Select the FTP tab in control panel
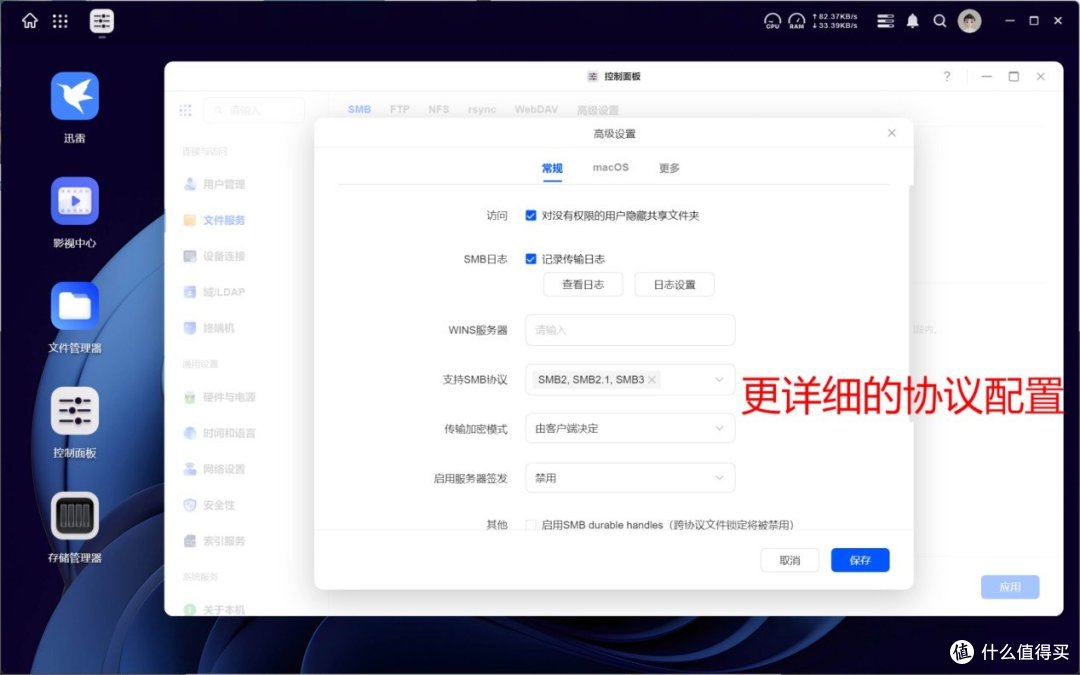This screenshot has height=675, width=1080. (x=399, y=110)
